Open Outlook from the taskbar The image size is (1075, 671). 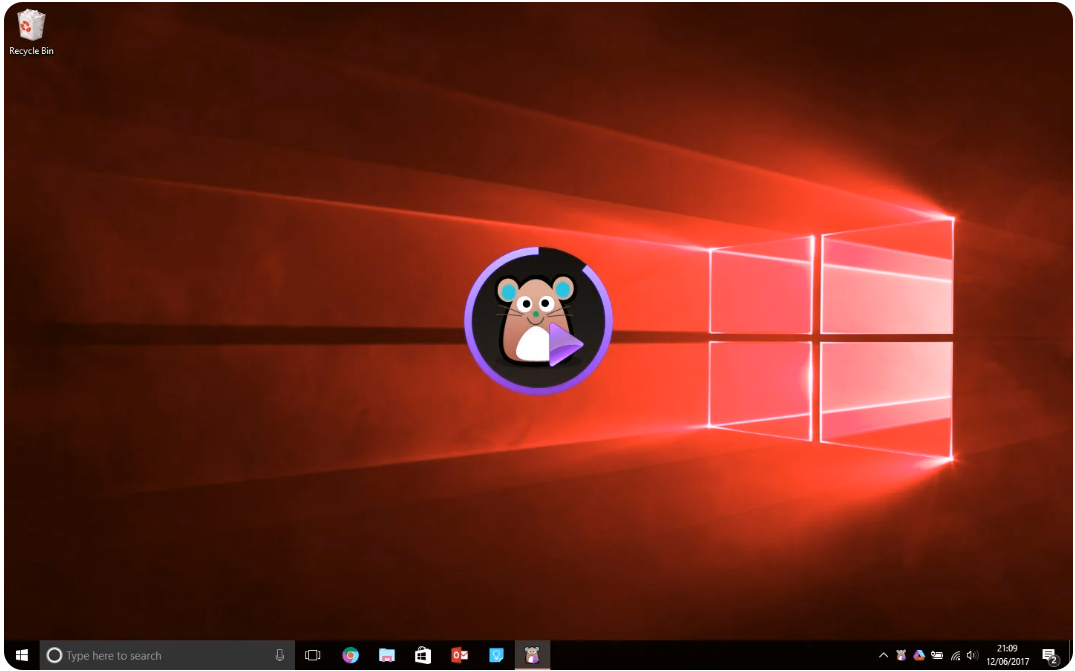pyautogui.click(x=459, y=655)
